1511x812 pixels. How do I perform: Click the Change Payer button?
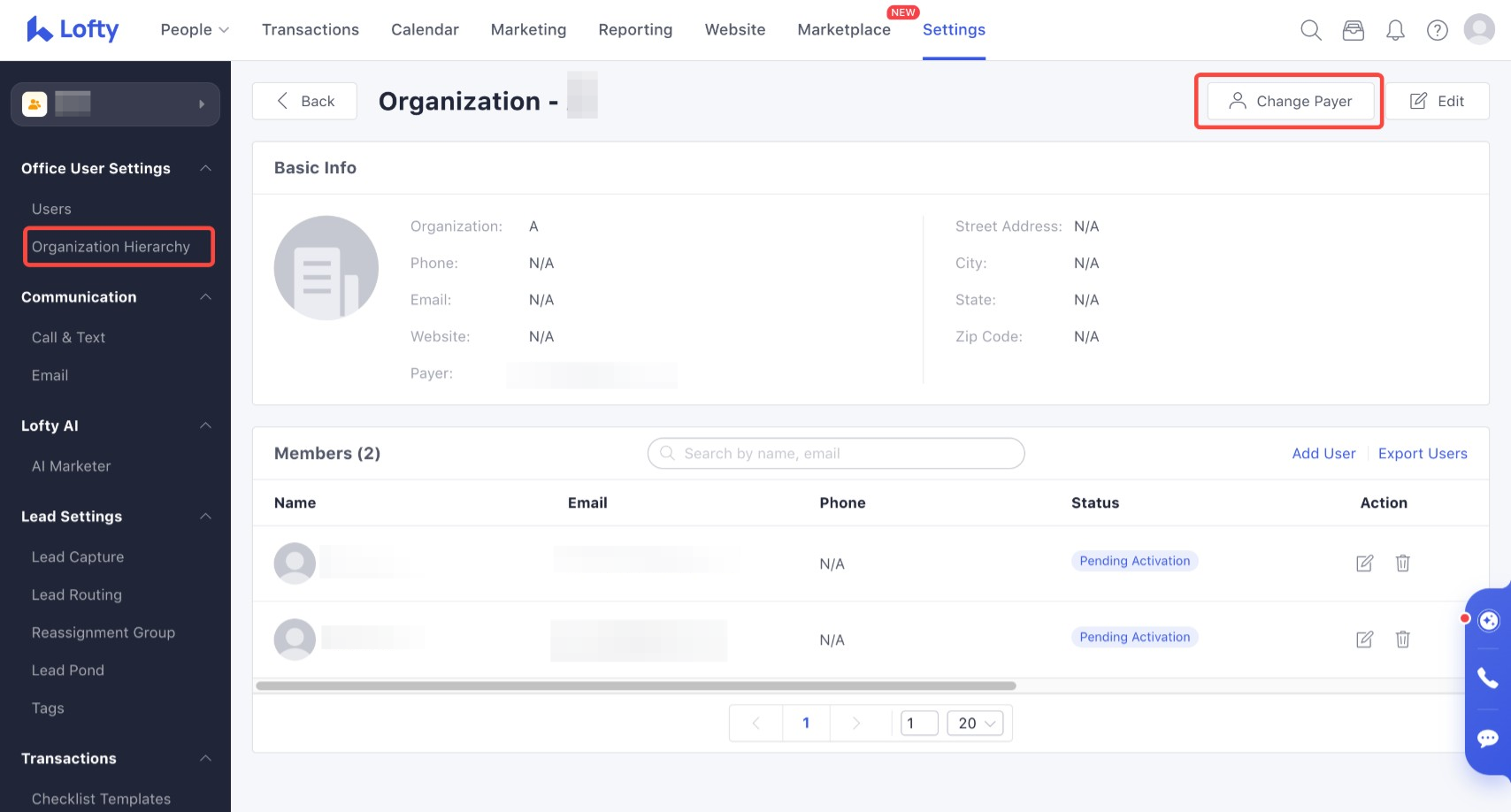[x=1290, y=101]
